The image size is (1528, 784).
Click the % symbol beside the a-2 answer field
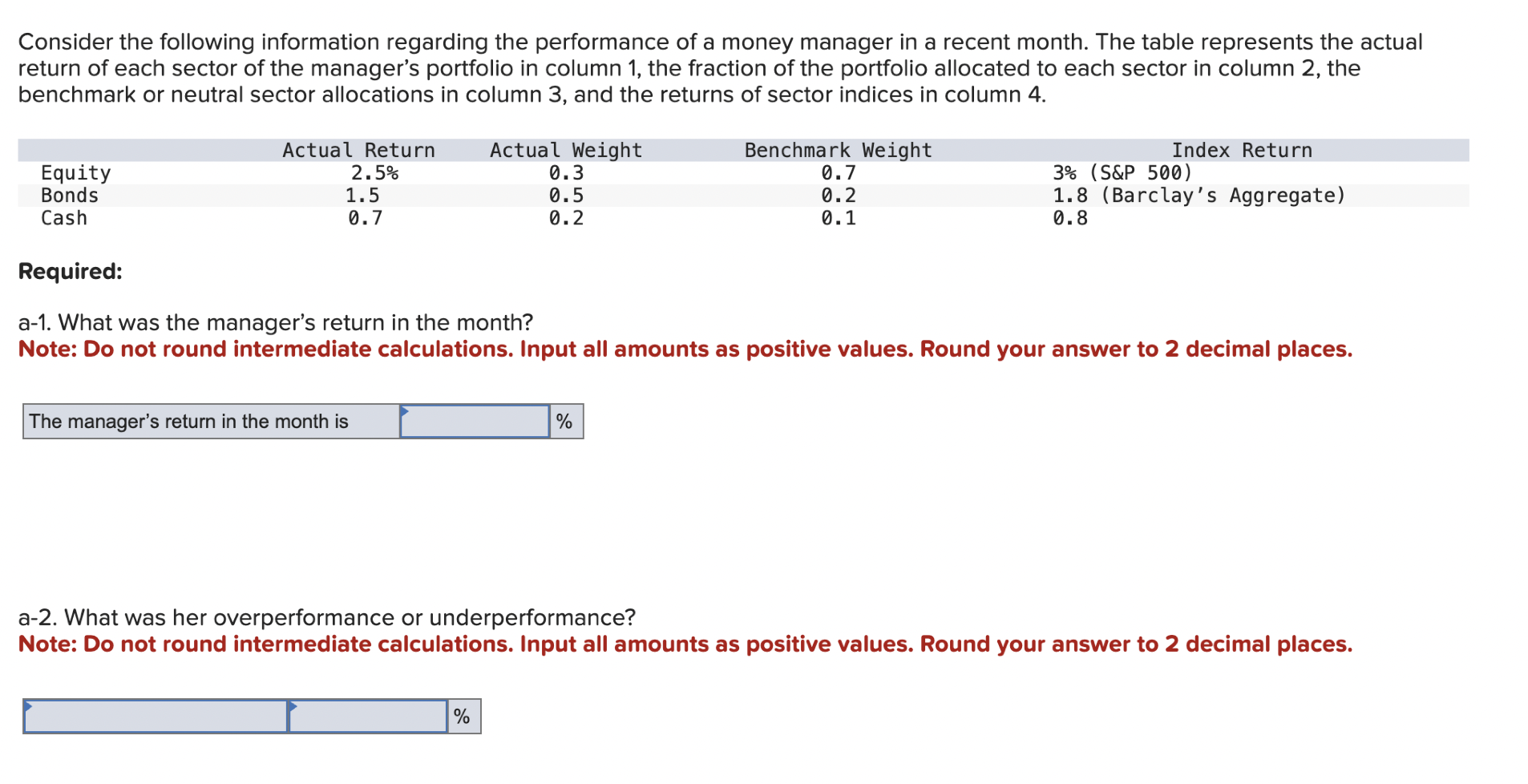[462, 715]
